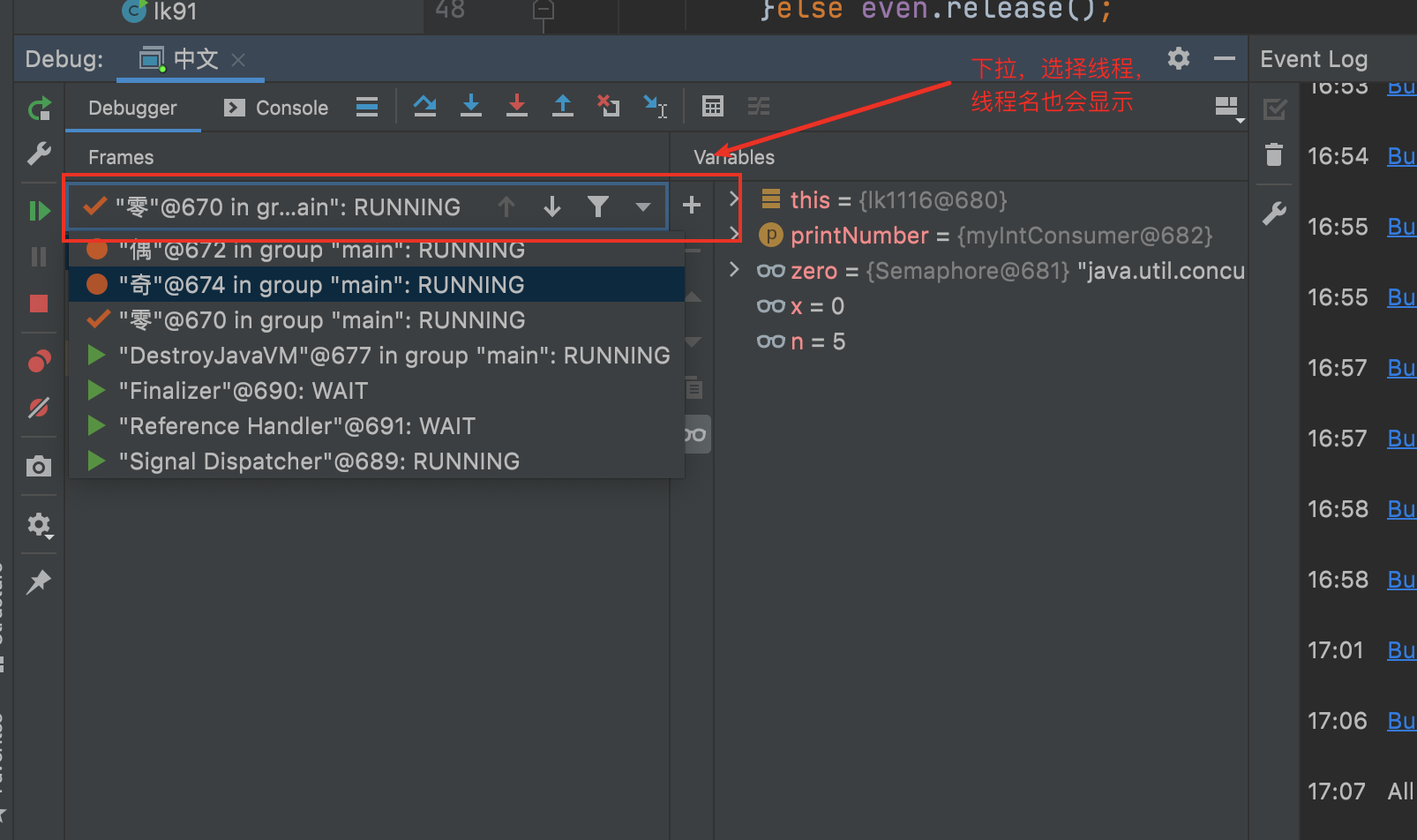Open Evaluate Expression calculator
1417x840 pixels.
click(713, 107)
